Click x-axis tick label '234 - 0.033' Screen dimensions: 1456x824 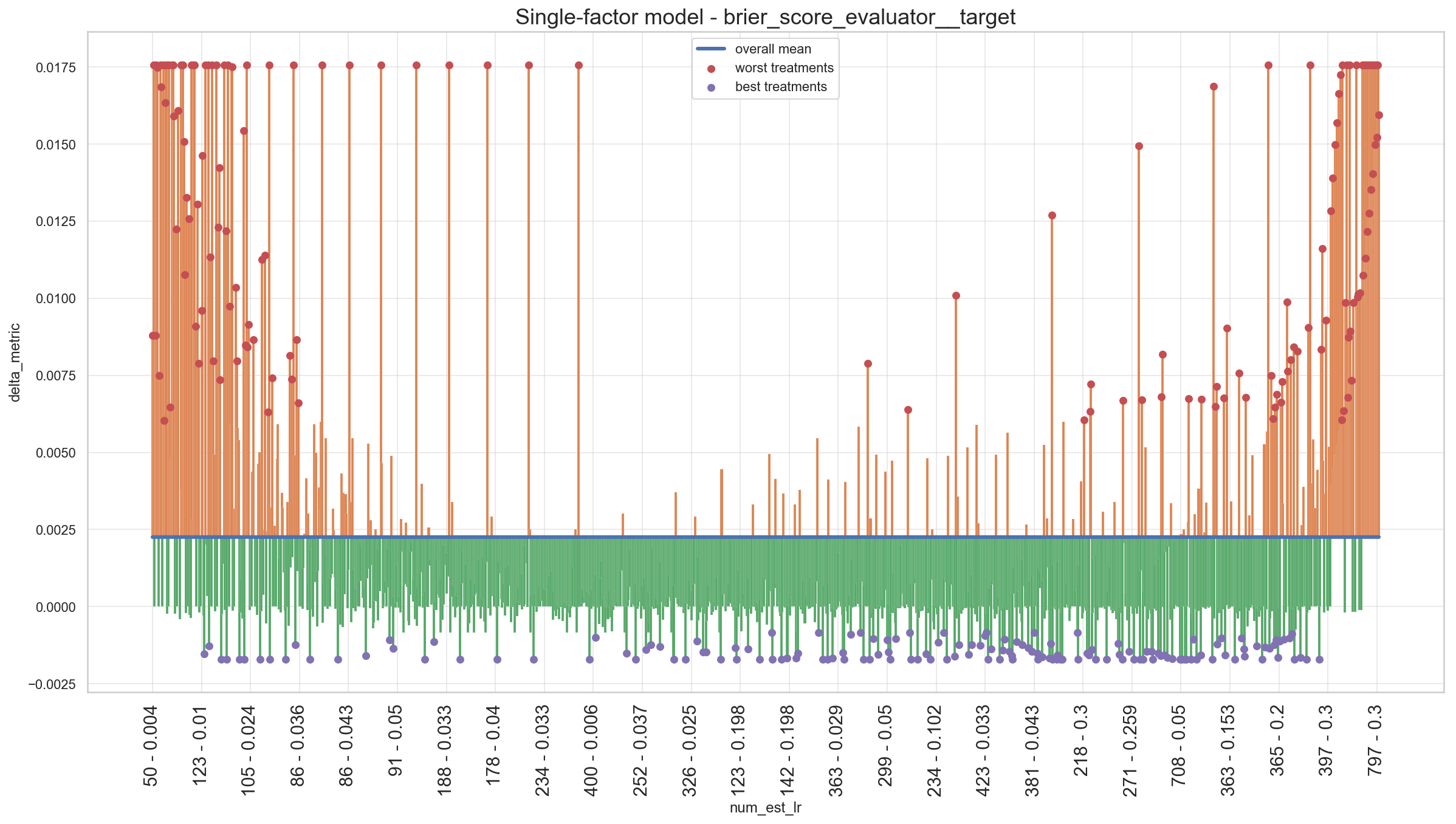(x=543, y=750)
